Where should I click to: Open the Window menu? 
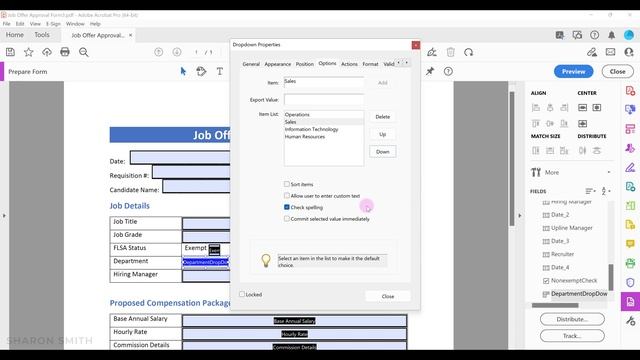point(75,24)
